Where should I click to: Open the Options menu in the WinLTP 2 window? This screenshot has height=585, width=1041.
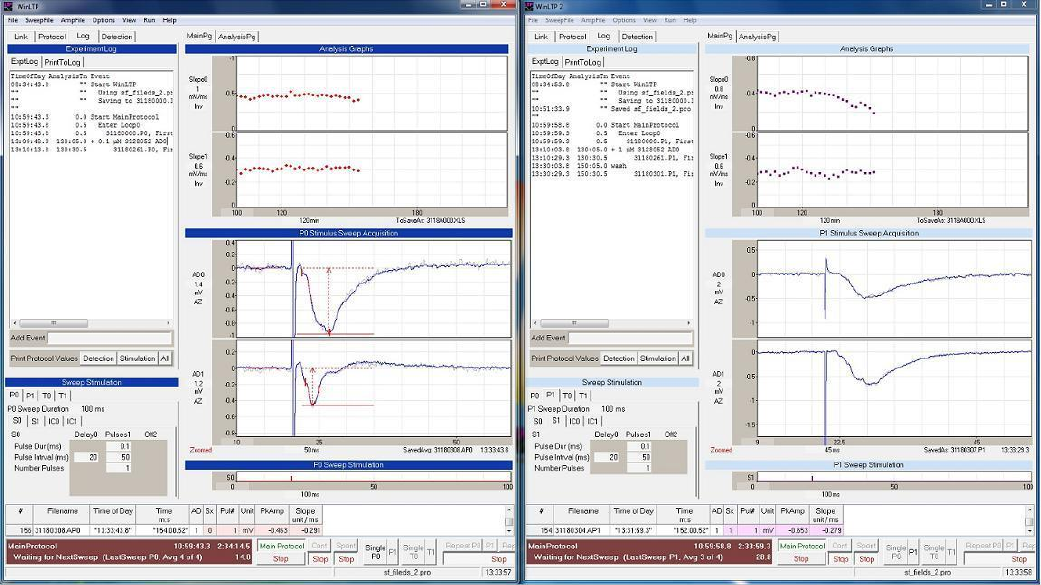coord(624,20)
